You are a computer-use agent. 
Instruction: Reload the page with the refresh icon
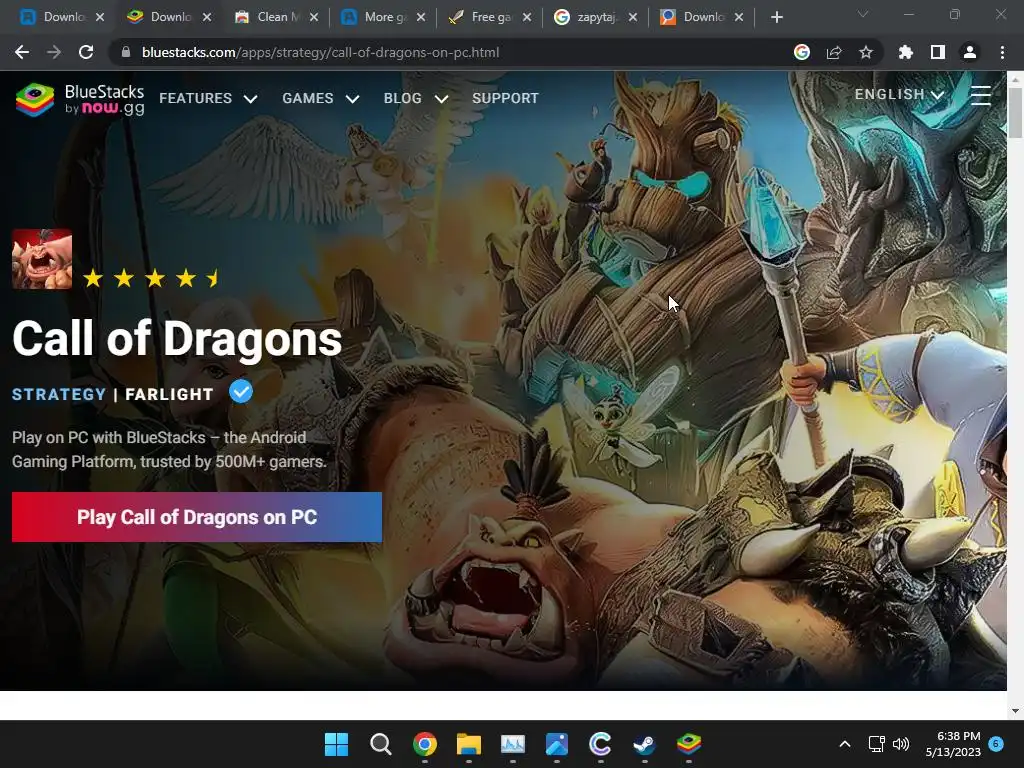tap(86, 52)
